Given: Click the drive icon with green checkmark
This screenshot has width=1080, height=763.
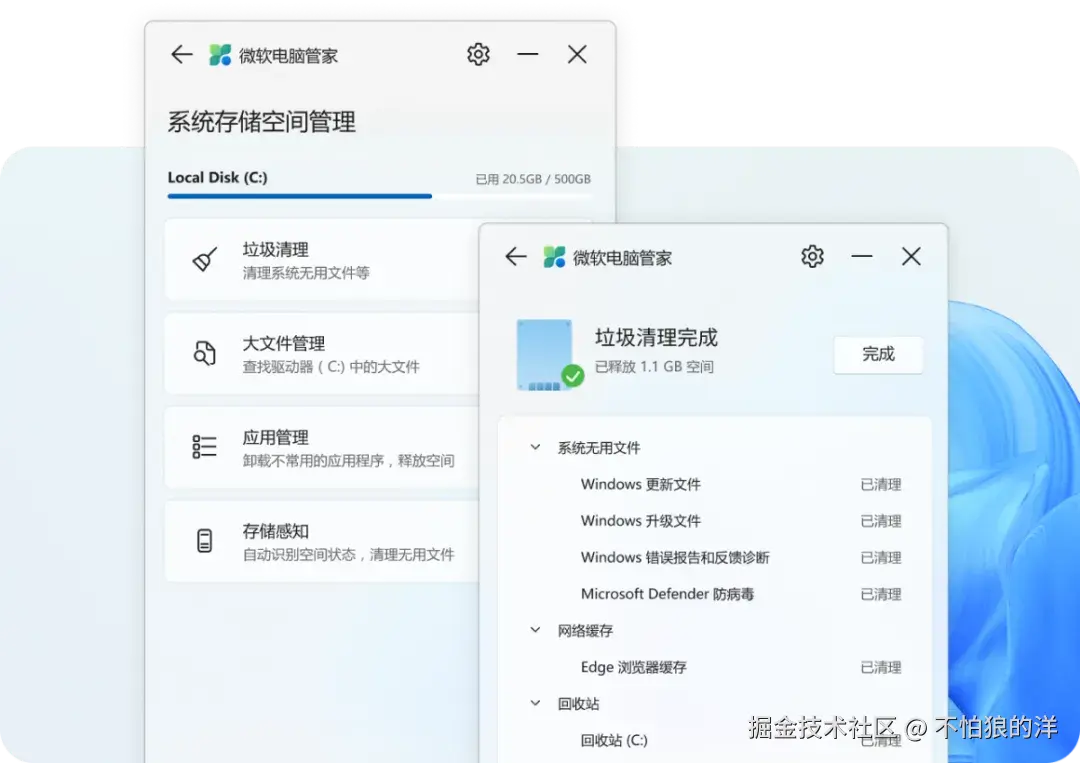Looking at the screenshot, I should 549,355.
